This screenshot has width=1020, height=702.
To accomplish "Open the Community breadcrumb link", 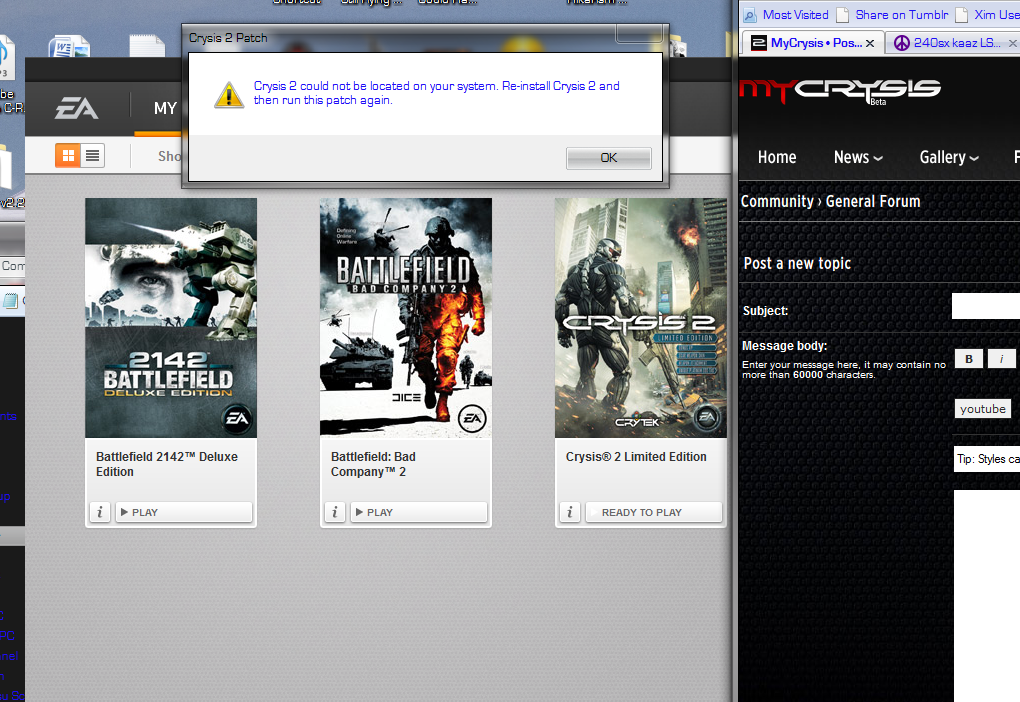I will pyautogui.click(x=777, y=202).
